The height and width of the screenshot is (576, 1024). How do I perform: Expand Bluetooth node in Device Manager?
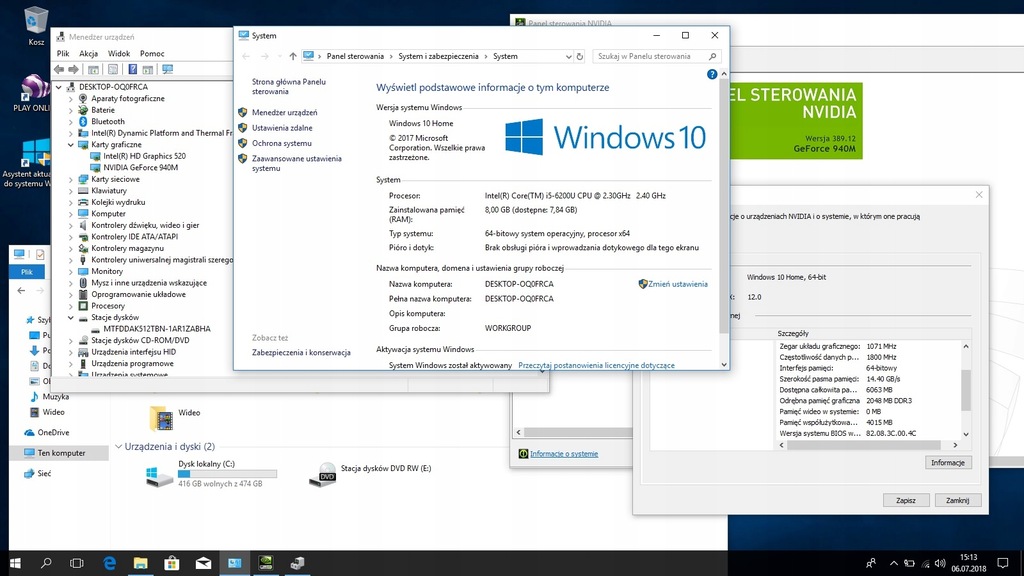tap(71, 121)
